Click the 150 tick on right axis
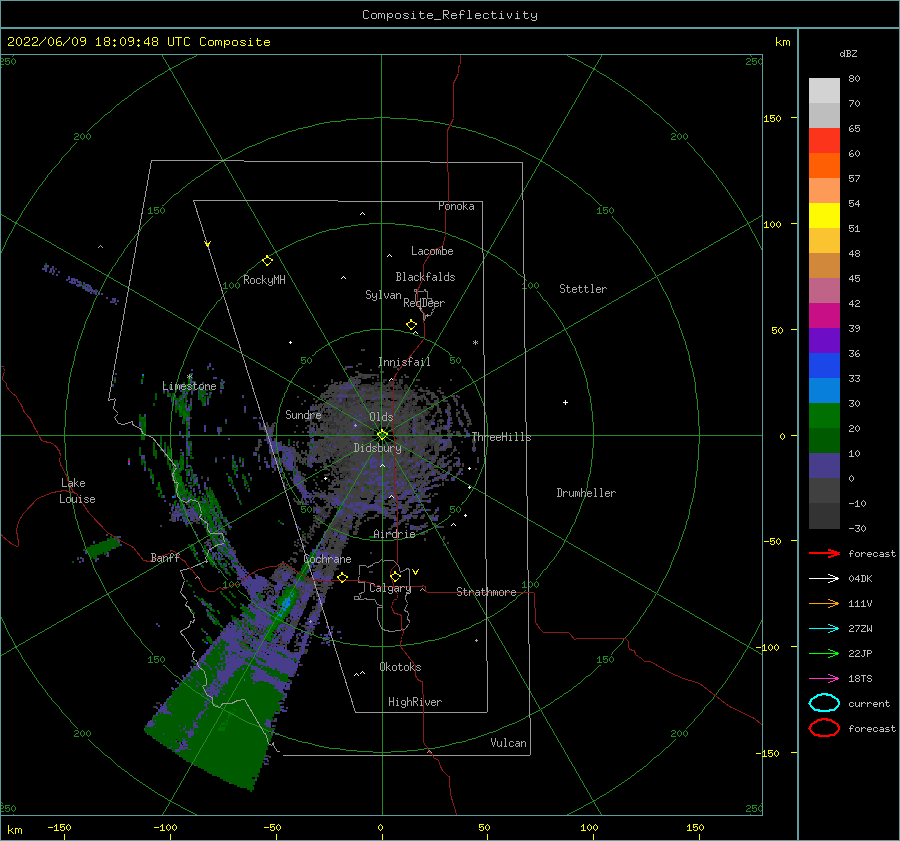The height and width of the screenshot is (841, 900). coord(772,118)
